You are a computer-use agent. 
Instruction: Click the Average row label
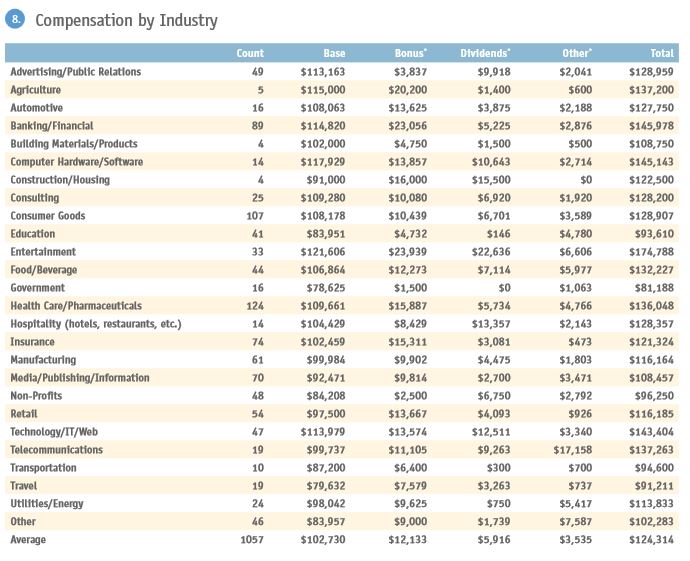[x=28, y=540]
